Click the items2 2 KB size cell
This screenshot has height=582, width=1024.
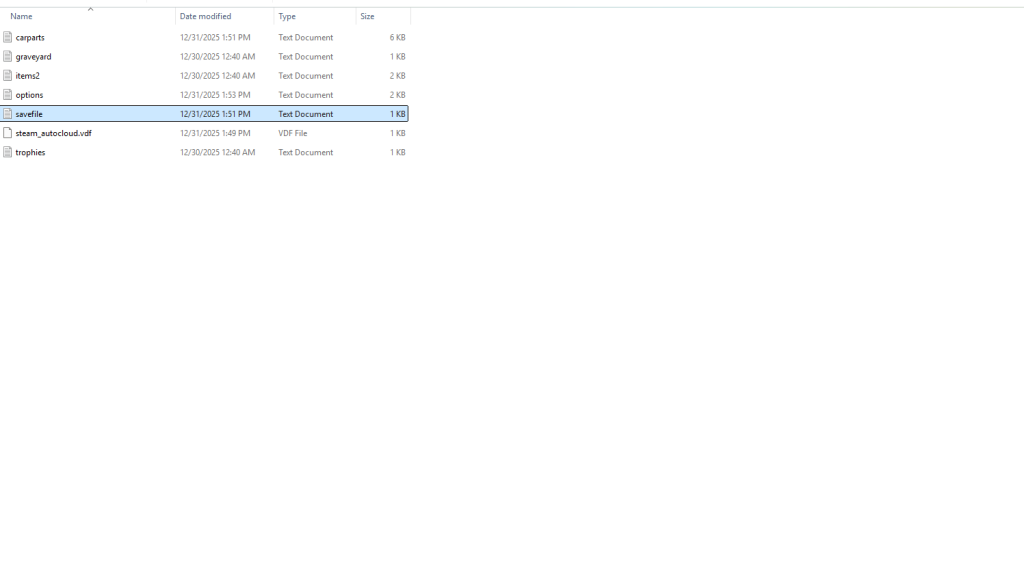tap(397, 75)
